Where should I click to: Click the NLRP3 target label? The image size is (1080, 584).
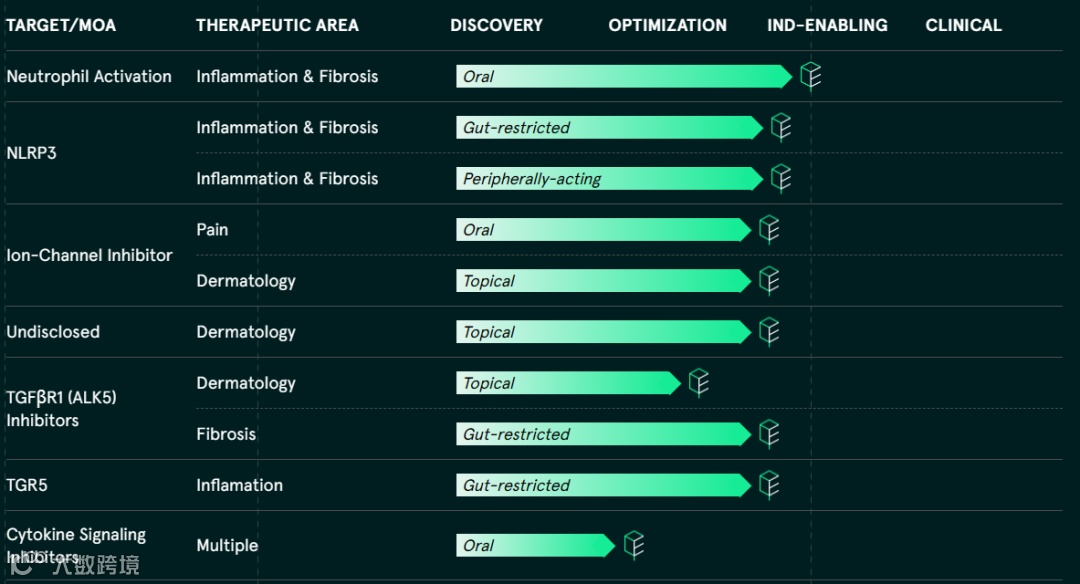(x=31, y=153)
